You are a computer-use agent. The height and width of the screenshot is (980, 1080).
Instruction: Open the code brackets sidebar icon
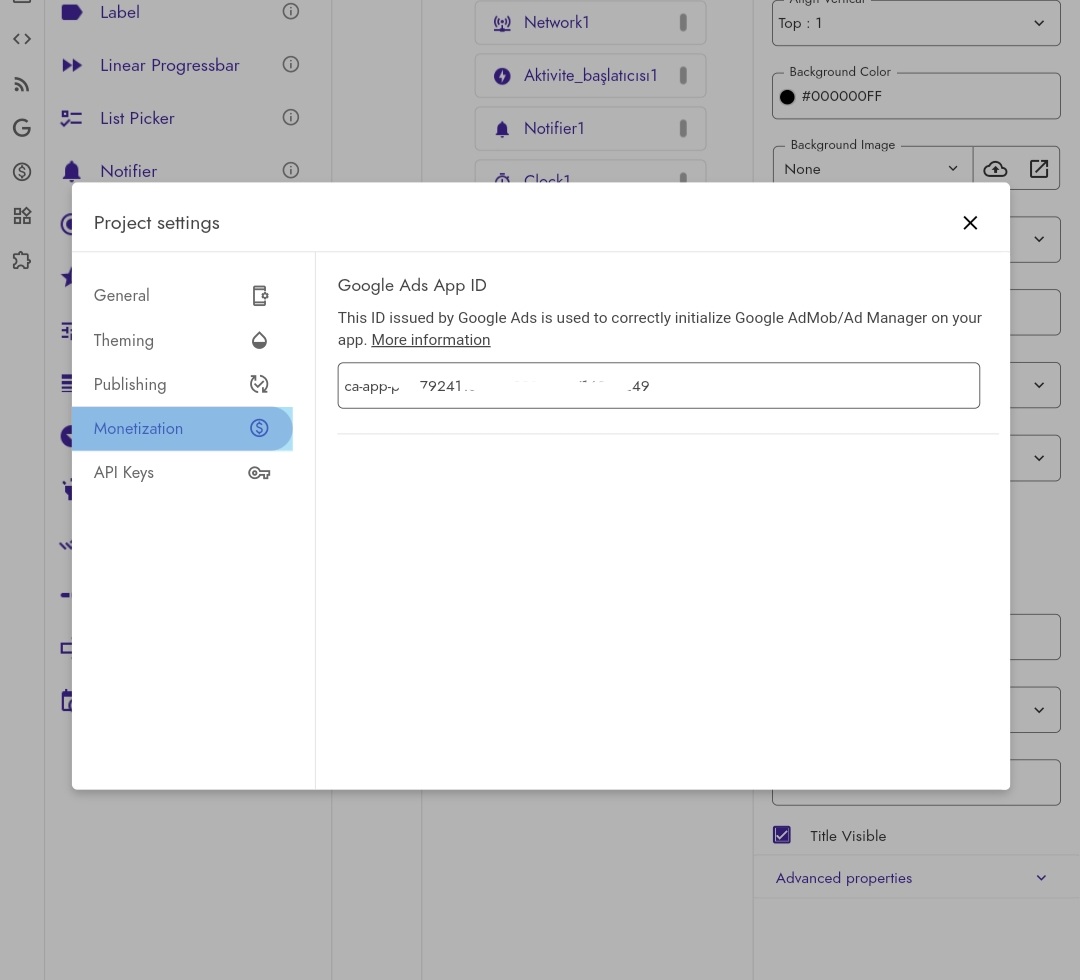[22, 39]
